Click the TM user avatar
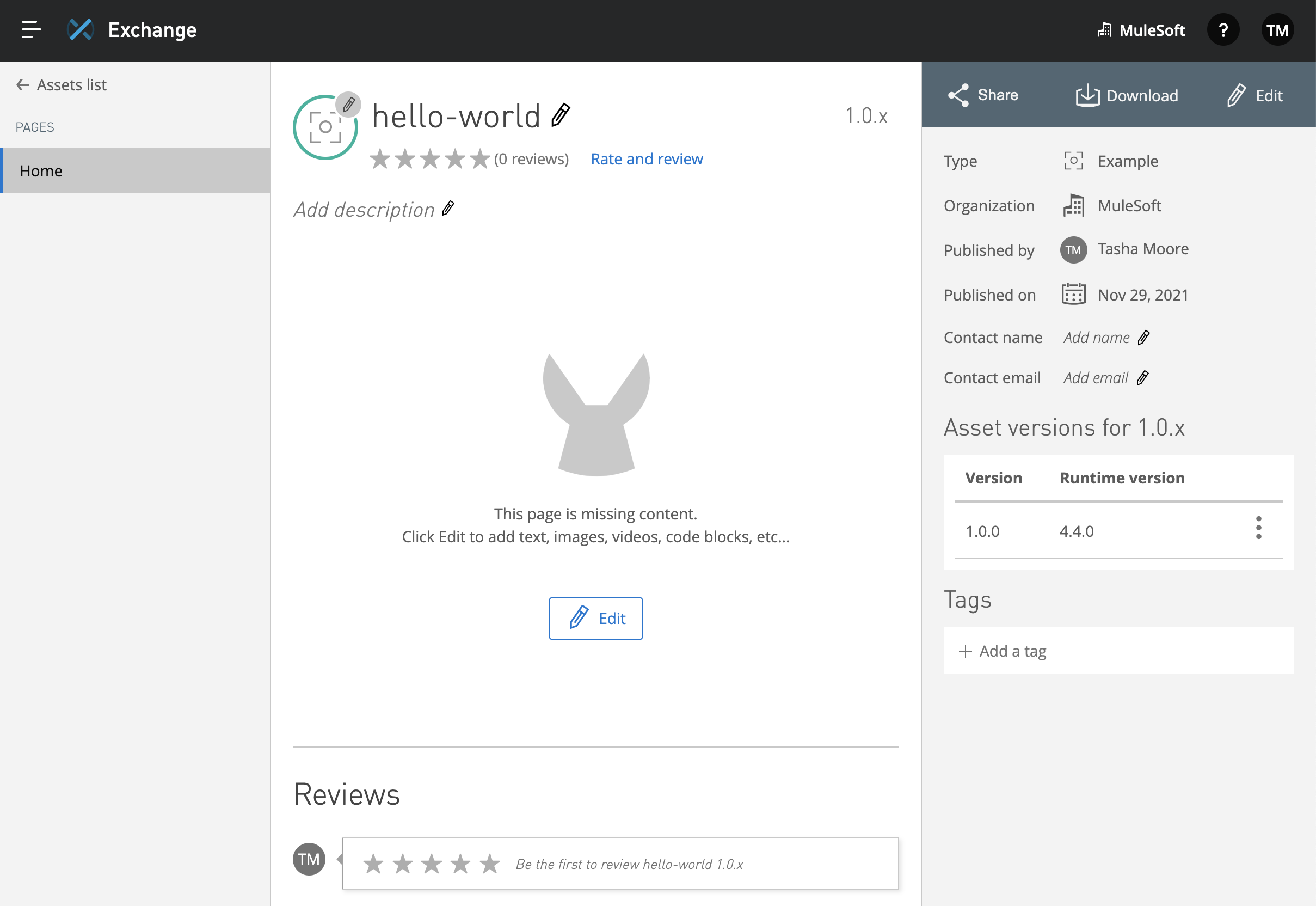Image resolution: width=1316 pixels, height=906 pixels. (x=1277, y=29)
